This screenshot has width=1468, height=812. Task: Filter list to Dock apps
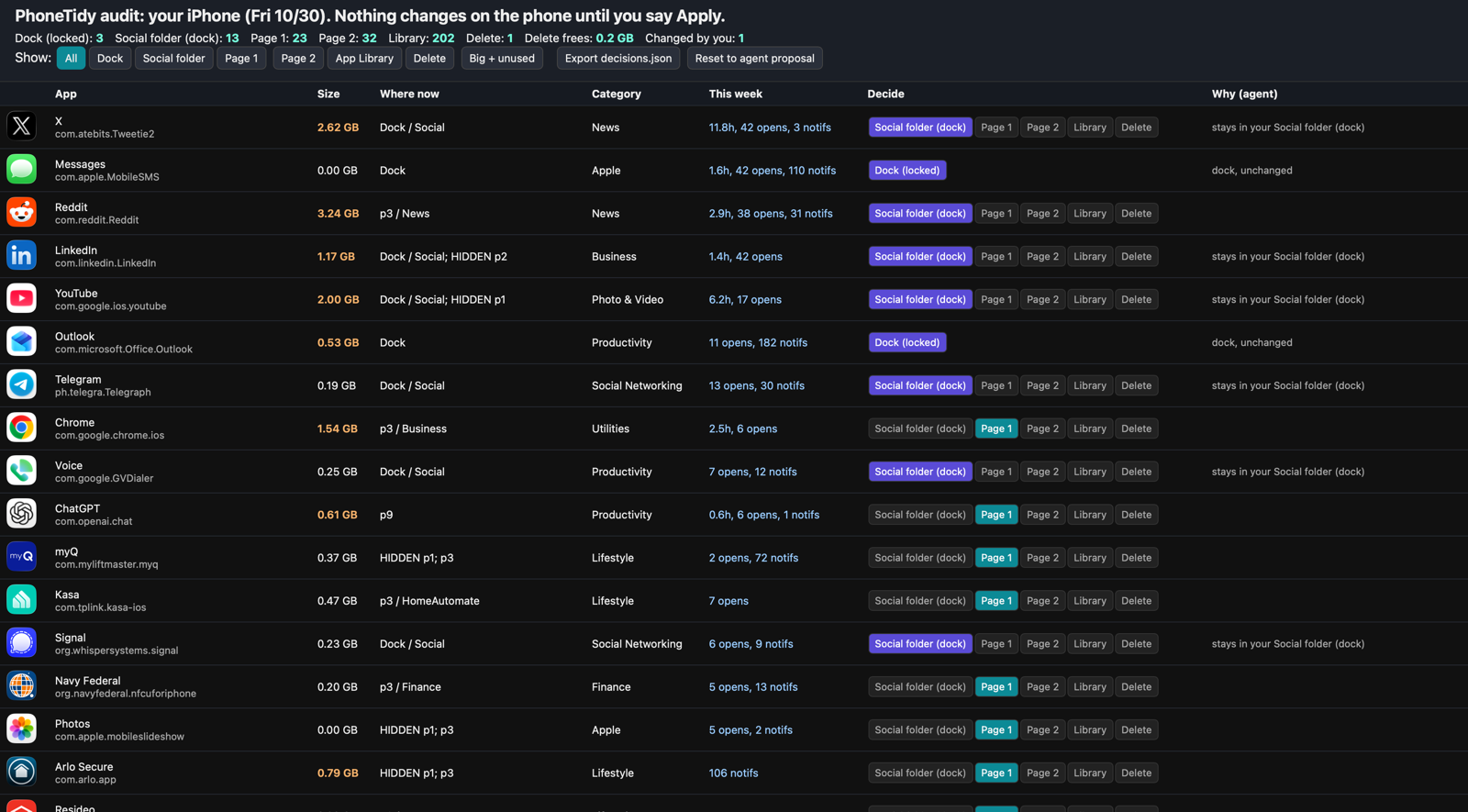110,58
